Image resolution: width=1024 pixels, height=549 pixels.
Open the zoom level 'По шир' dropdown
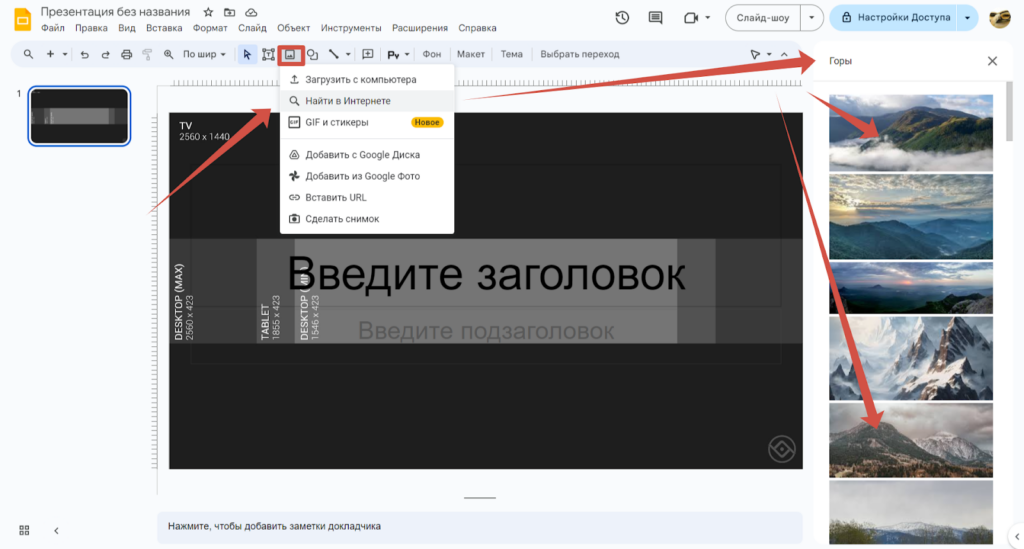tap(204, 55)
